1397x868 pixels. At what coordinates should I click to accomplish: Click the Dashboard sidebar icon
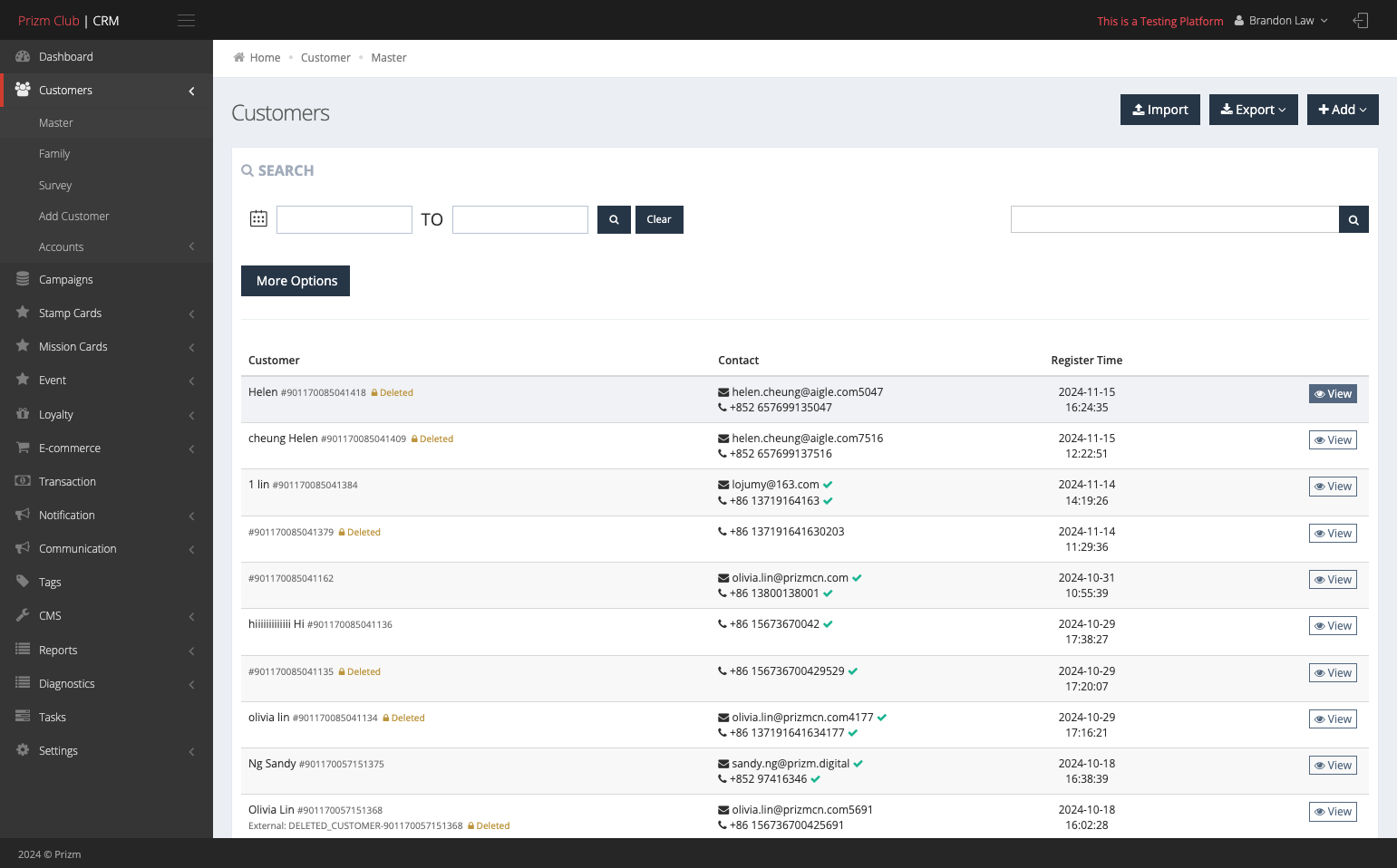point(23,56)
